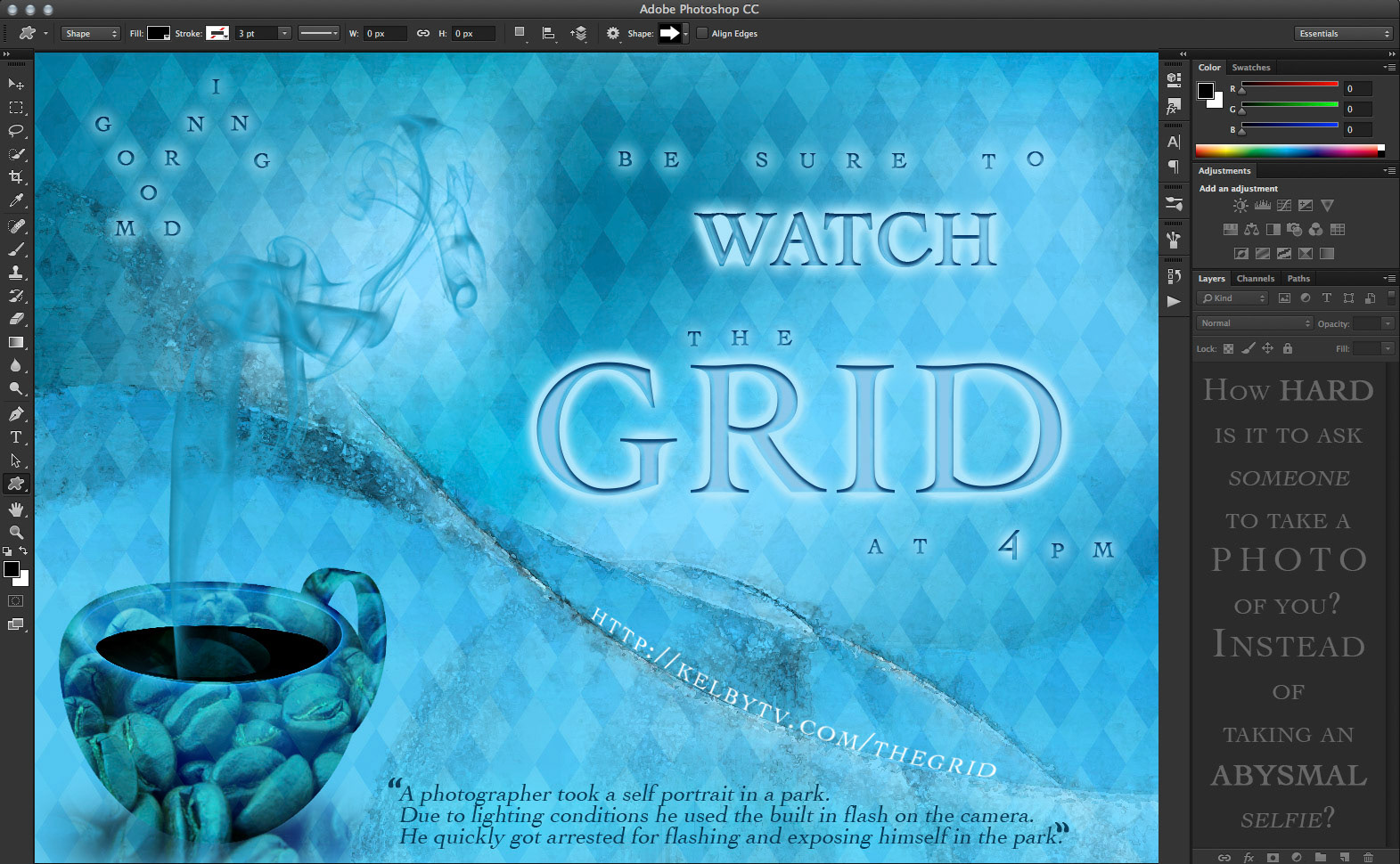Screen dimensions: 1400x864
Task: Select the Dodge tool
Action: [16, 388]
